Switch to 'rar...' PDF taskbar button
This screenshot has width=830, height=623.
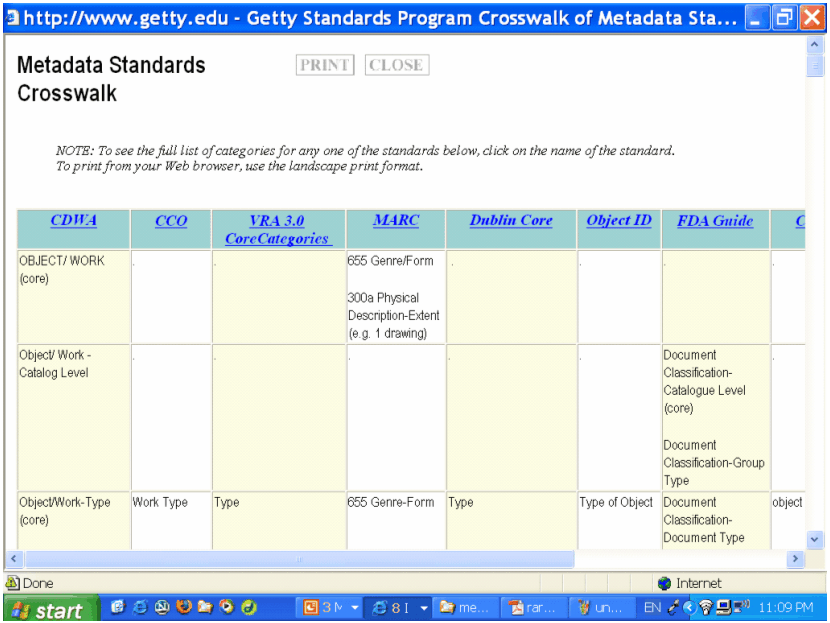click(x=535, y=608)
